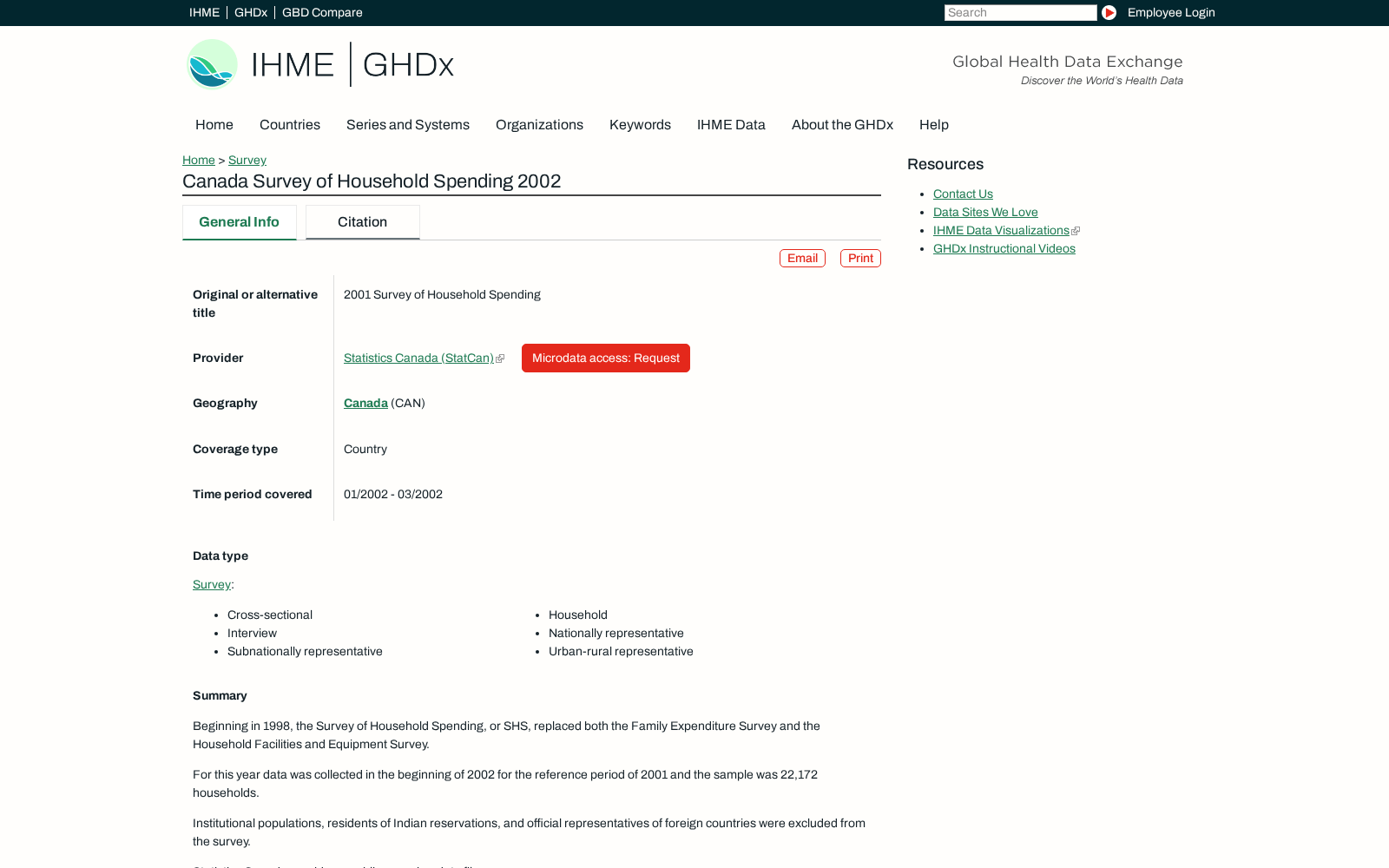Open Statistics Canada (StatCan) provider link
The image size is (1389, 868).
(418, 358)
